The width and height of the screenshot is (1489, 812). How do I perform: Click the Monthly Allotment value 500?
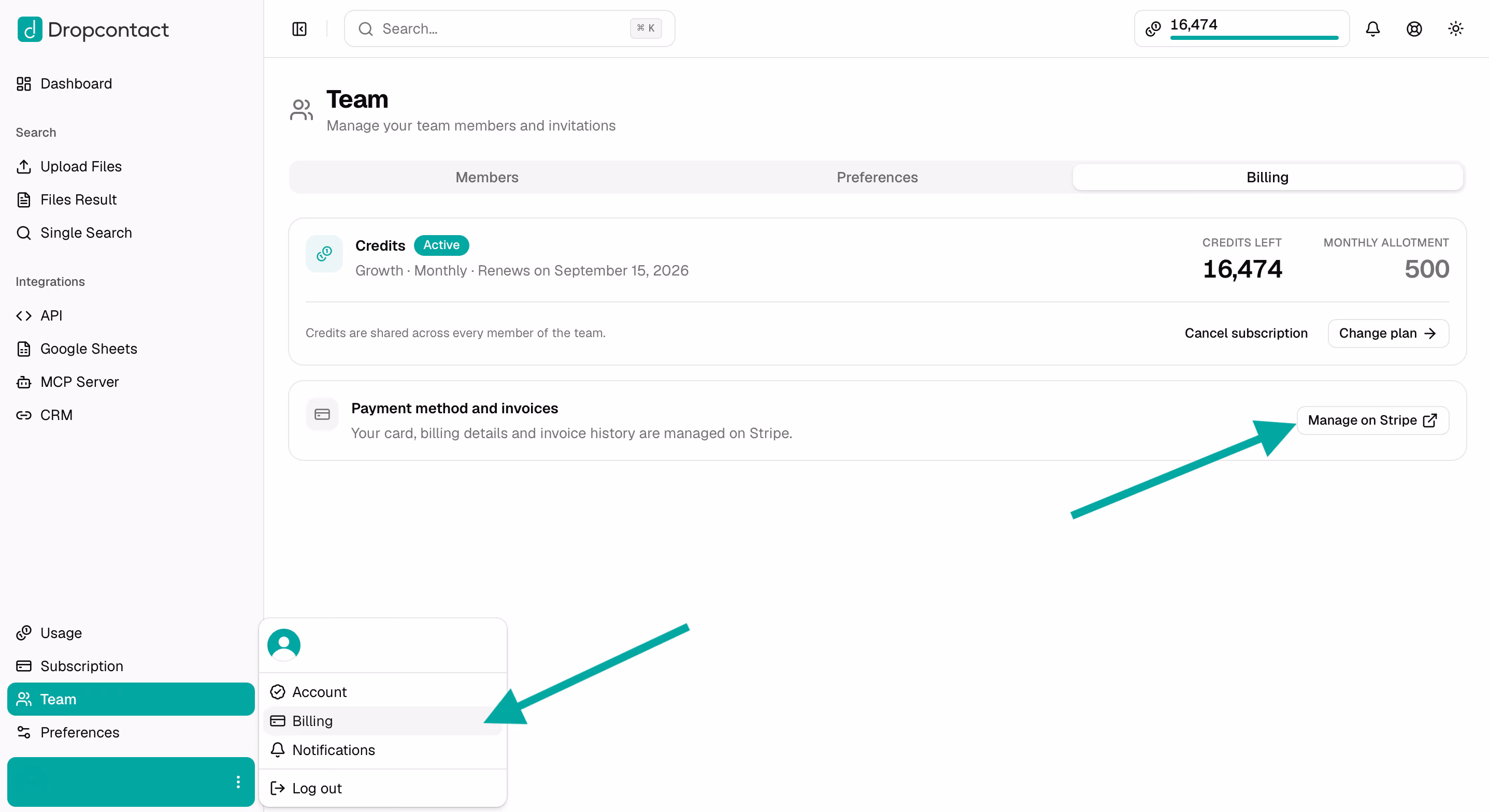[1427, 269]
